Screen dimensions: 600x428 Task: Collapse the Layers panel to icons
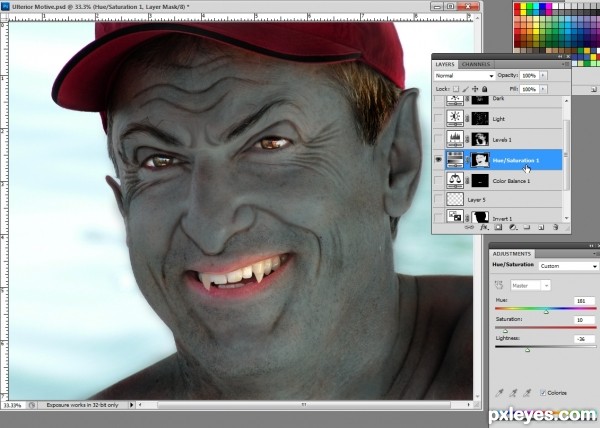click(x=560, y=56)
